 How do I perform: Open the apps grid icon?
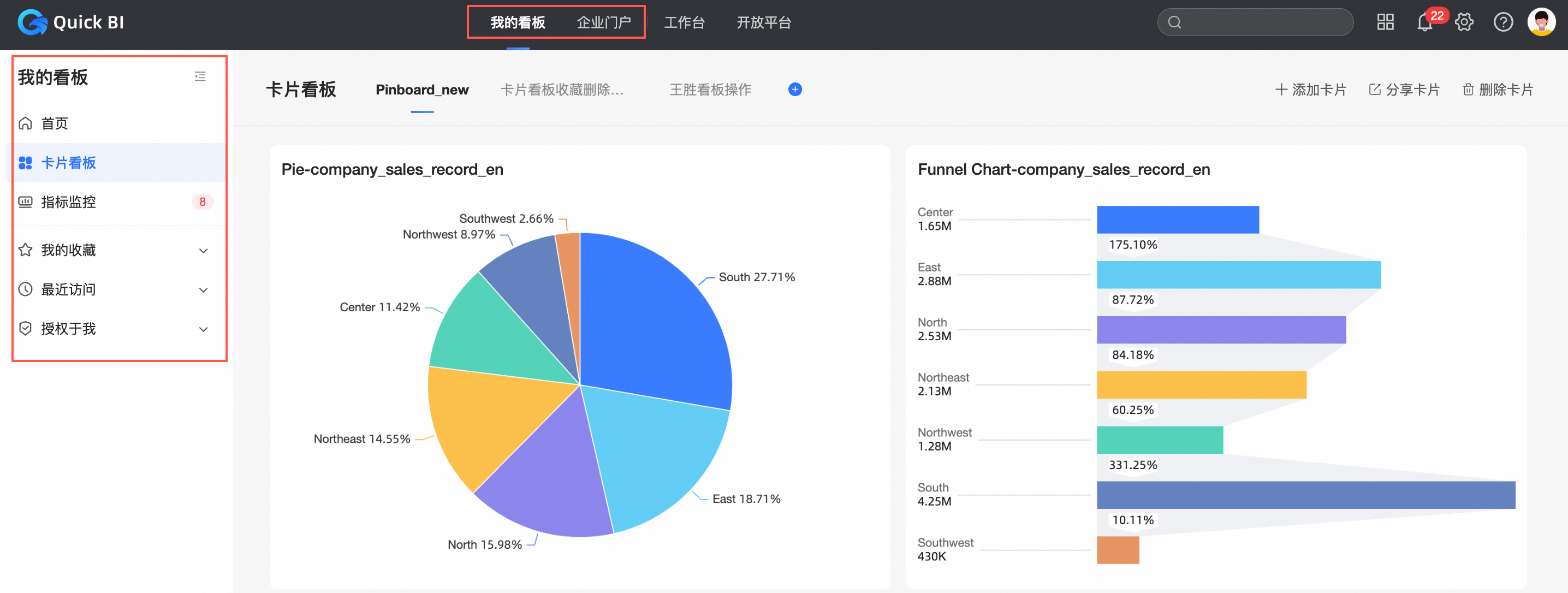[x=1386, y=22]
